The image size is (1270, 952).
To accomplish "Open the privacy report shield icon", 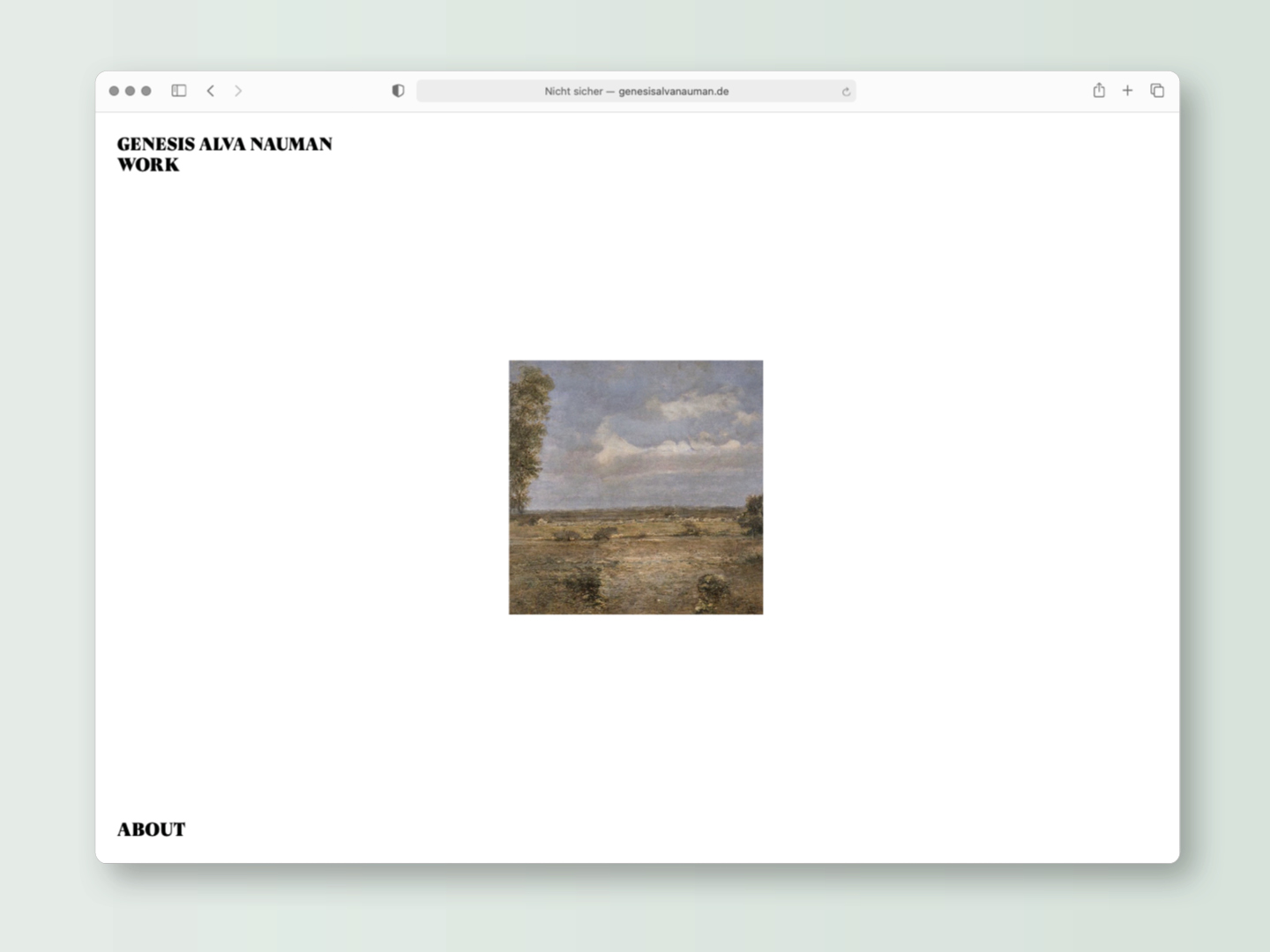I will tap(399, 91).
